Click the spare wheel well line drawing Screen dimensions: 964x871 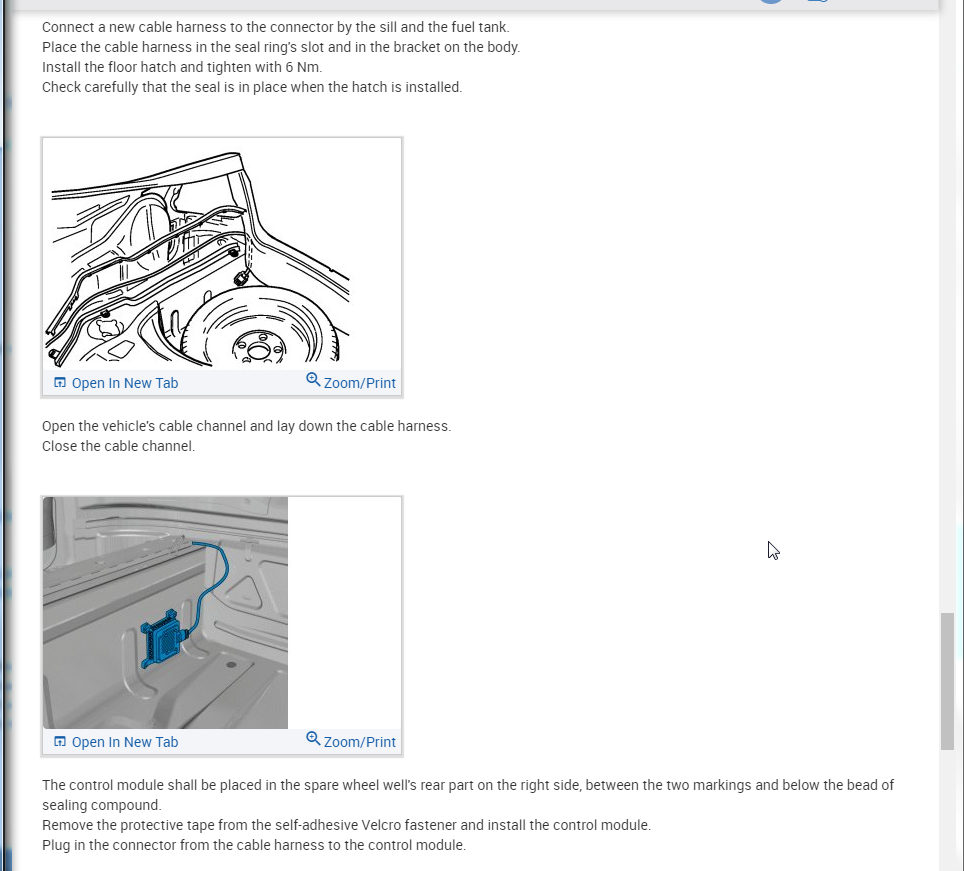click(198, 258)
